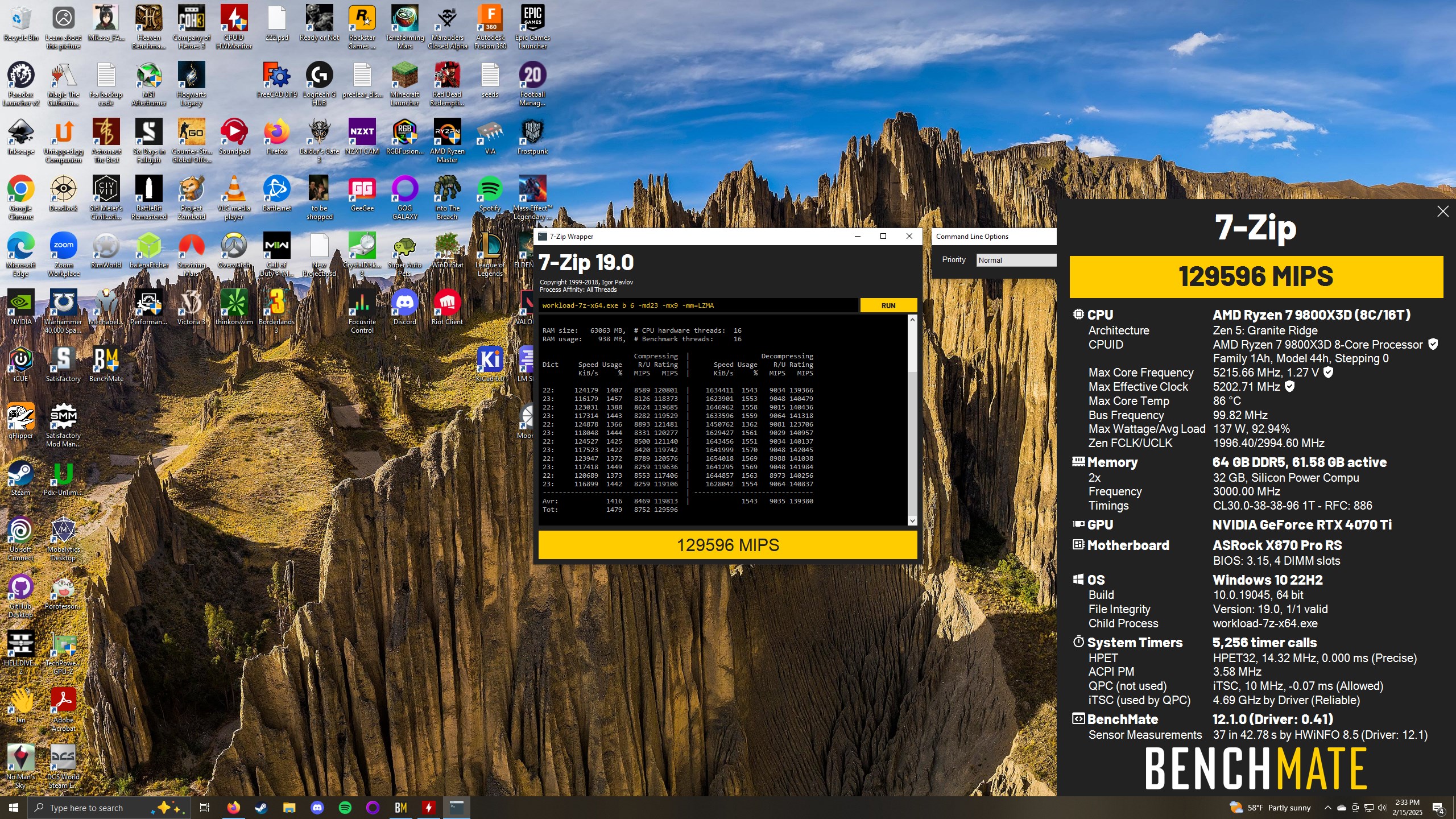Viewport: 1456px width, 819px height.
Task: Select the Spotify desktop icon
Action: tap(490, 194)
